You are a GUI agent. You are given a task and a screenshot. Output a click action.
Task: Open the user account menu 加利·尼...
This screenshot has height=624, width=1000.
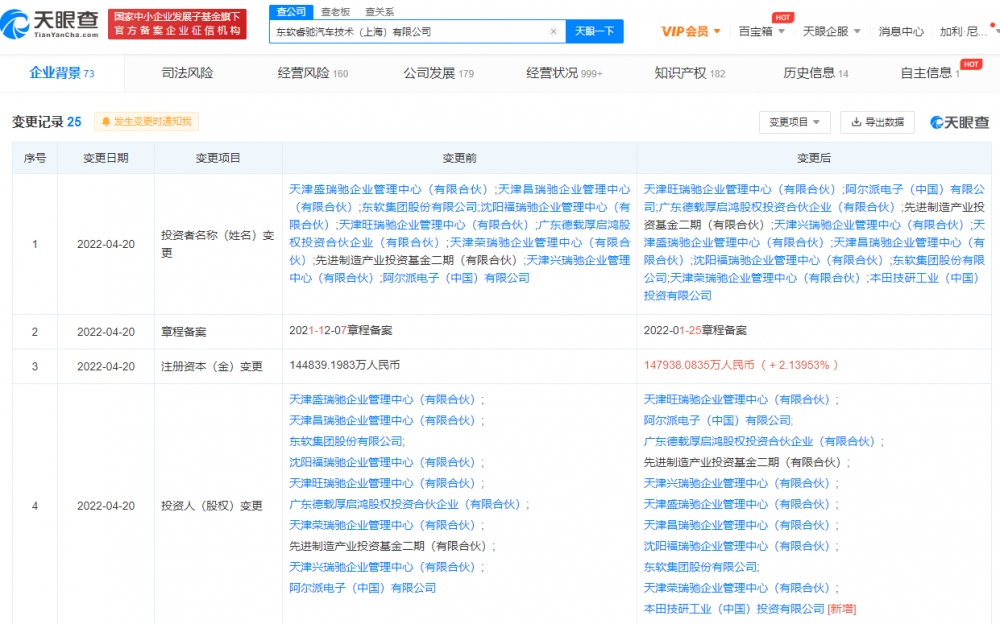pos(962,31)
